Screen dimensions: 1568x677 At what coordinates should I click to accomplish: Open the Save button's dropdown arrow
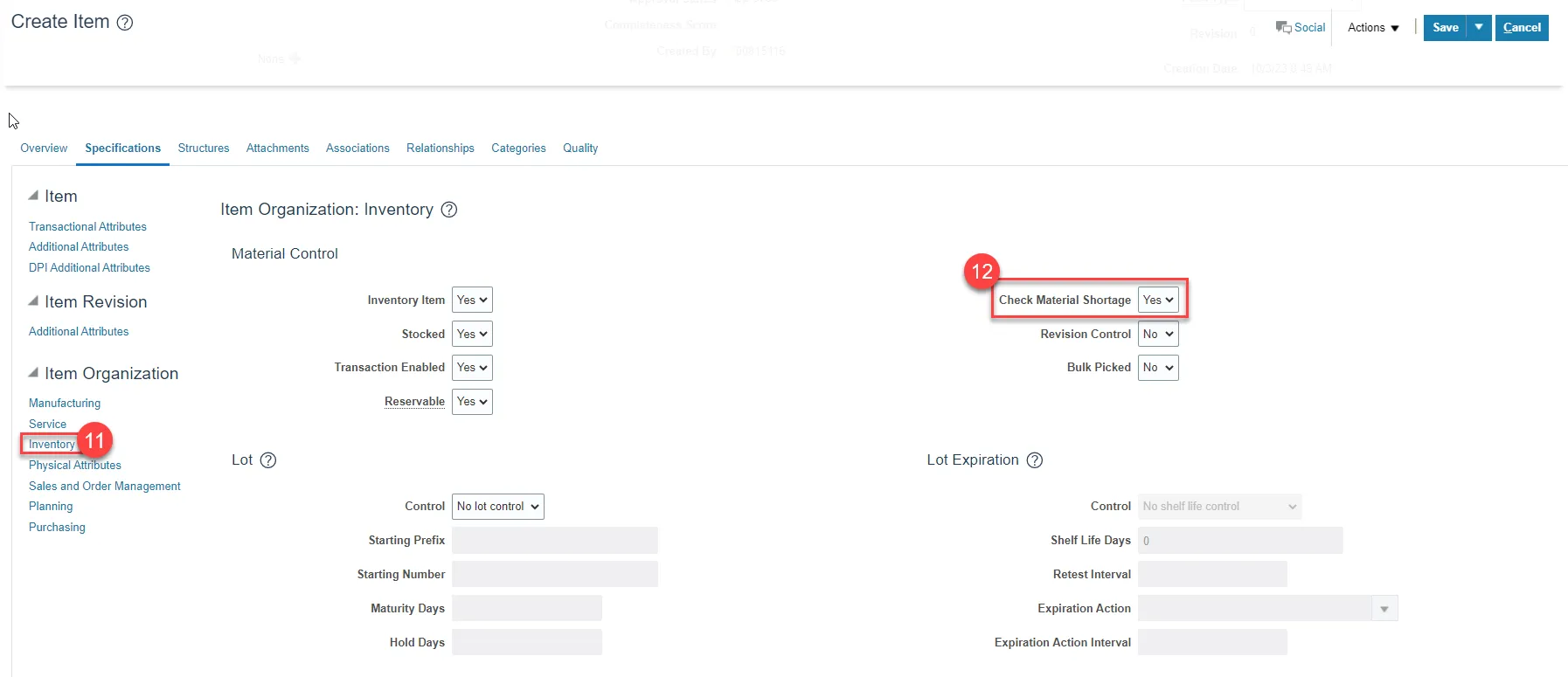[1479, 28]
